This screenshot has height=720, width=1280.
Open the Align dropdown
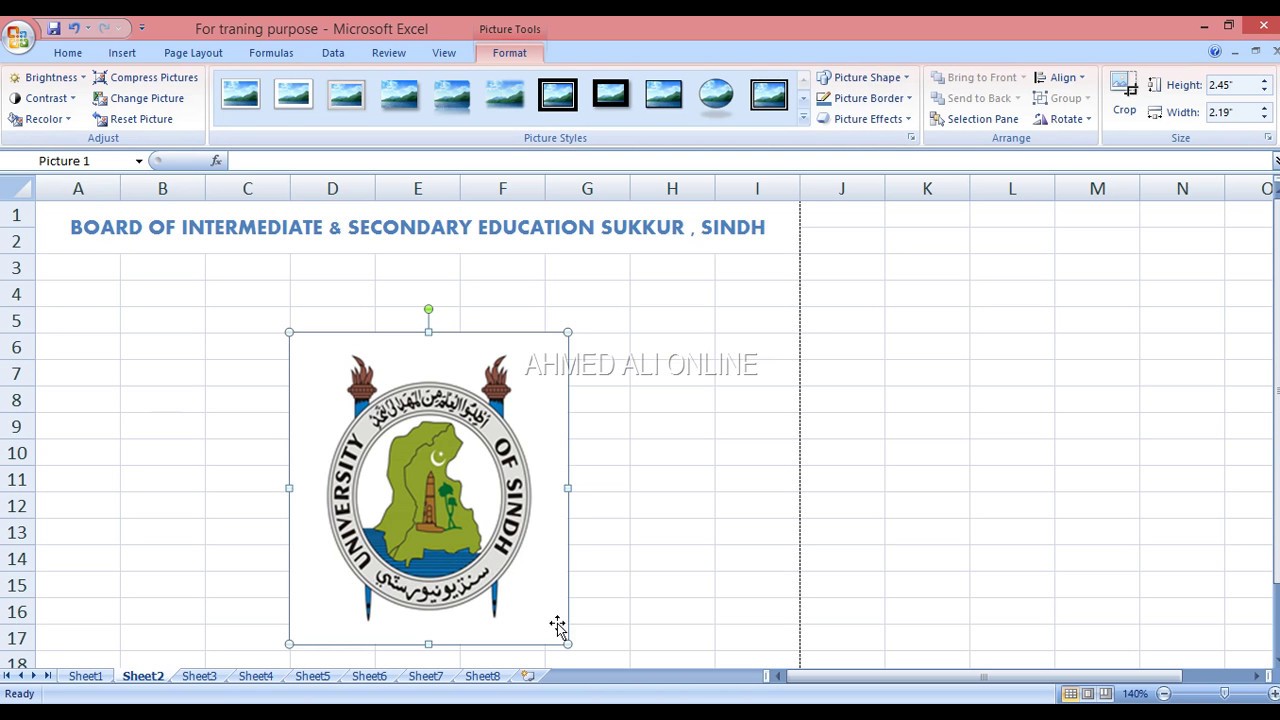click(x=1059, y=77)
